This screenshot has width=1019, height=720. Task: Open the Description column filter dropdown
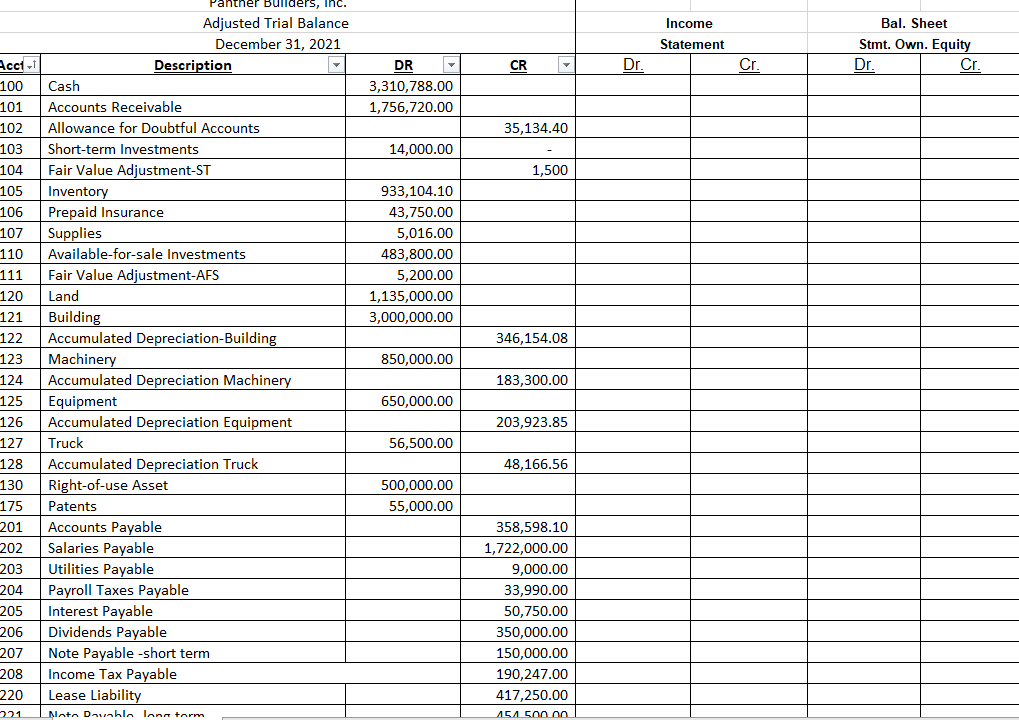click(x=336, y=65)
